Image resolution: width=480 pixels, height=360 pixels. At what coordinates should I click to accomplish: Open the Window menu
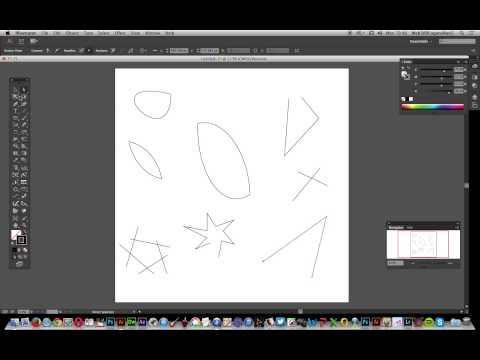153,33
